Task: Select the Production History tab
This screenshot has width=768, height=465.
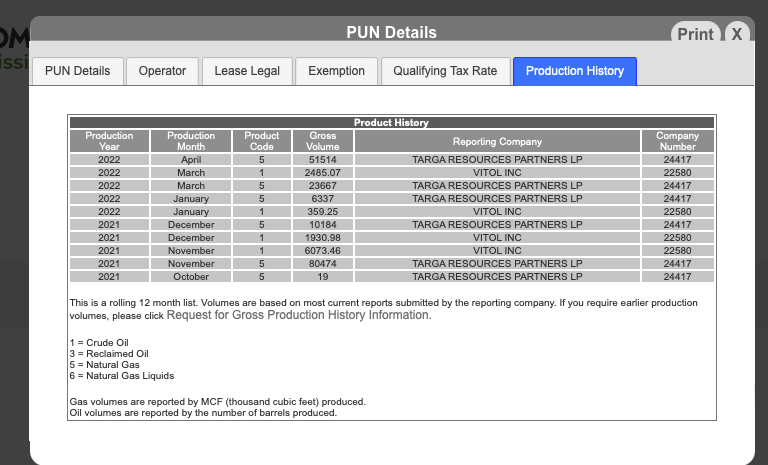Action: pos(575,71)
